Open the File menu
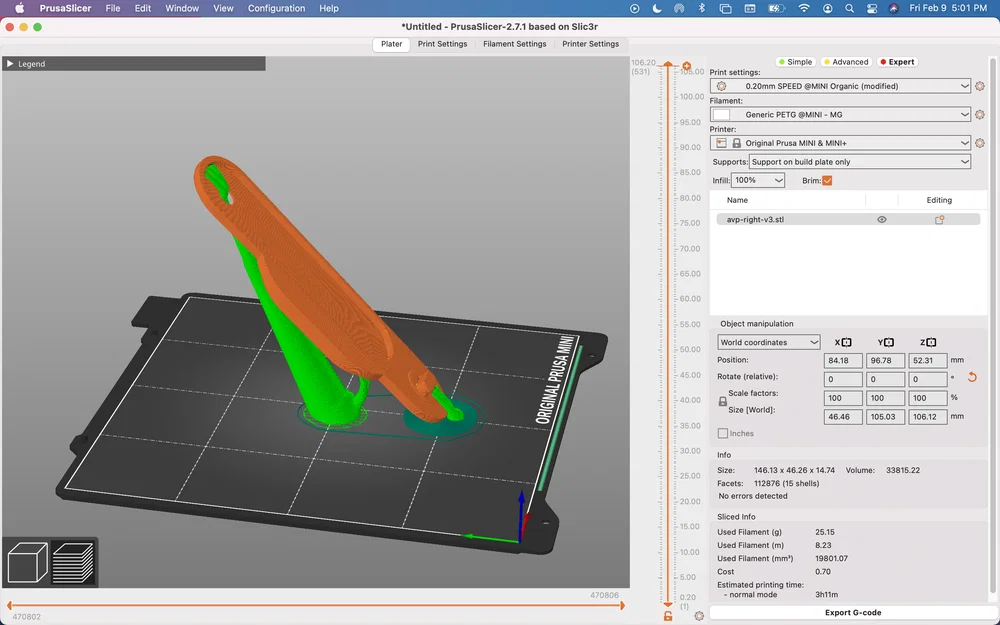The width and height of the screenshot is (1000, 625). coord(113,8)
